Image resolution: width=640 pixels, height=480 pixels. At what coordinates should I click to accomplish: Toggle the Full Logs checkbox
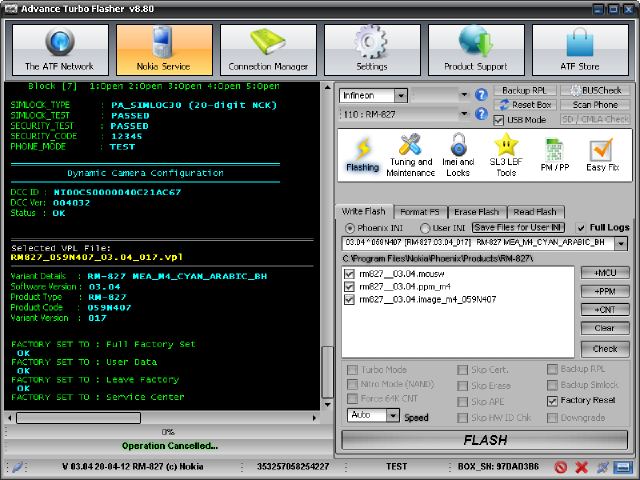[x=580, y=228]
